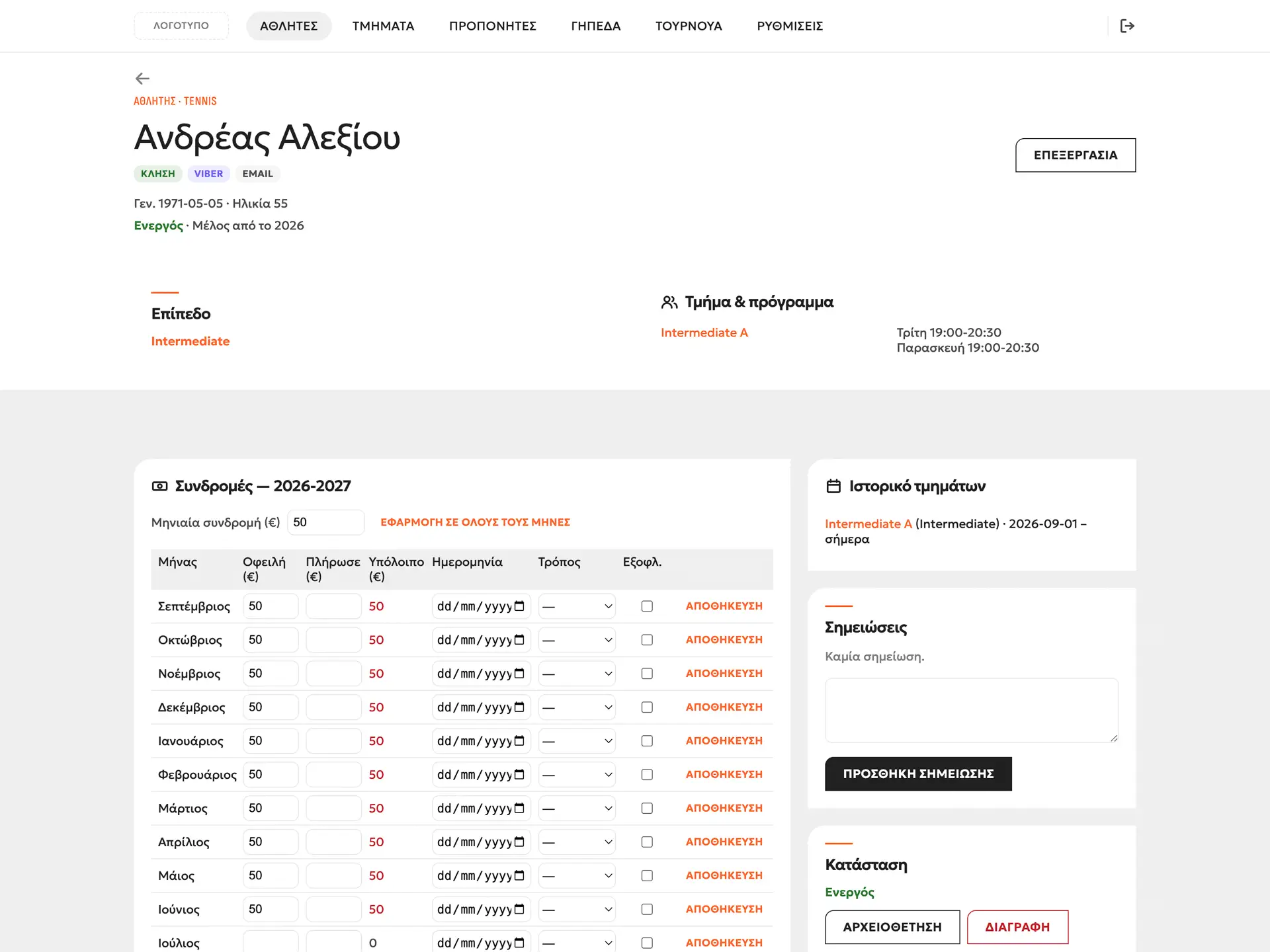Click the Συνδρομές money icon

click(159, 487)
